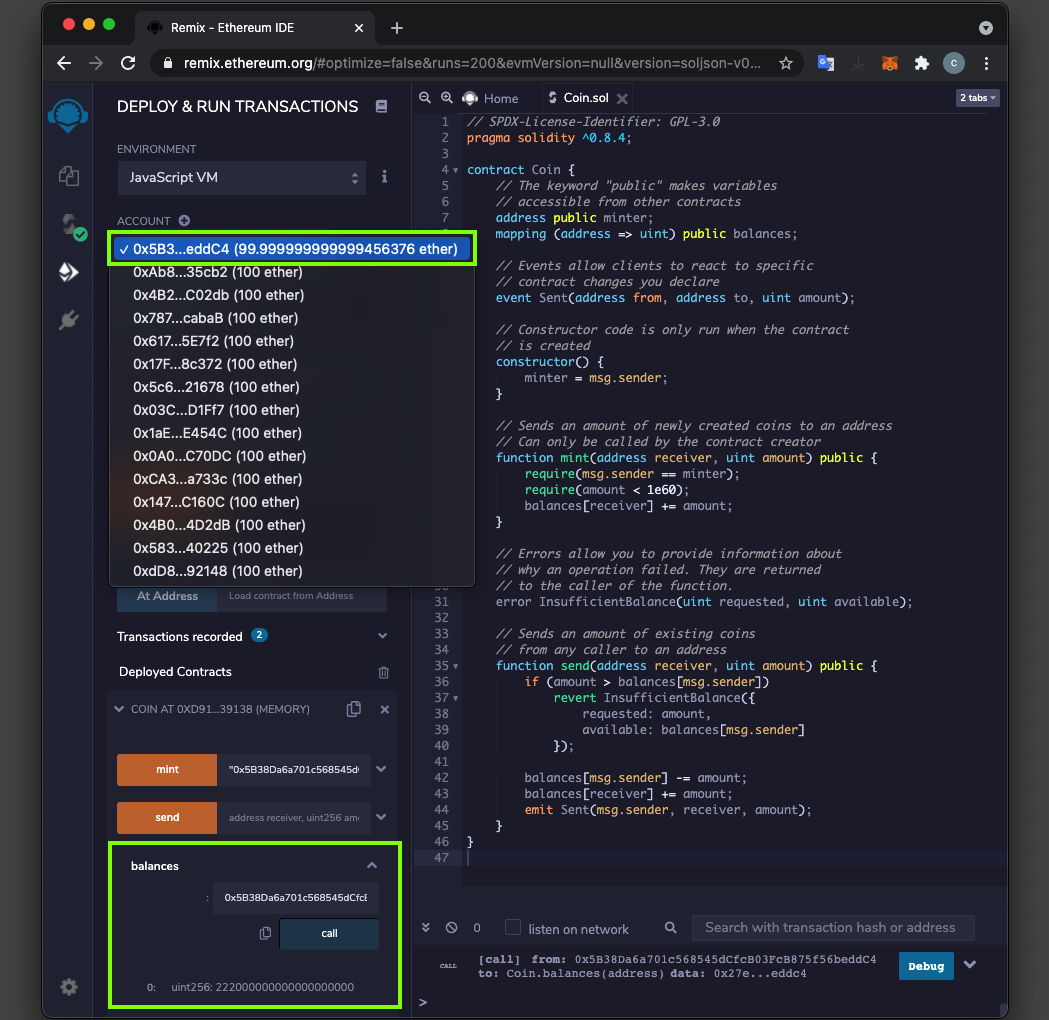The width and height of the screenshot is (1049, 1020).
Task: Open the Solidity compiler sidebar icon
Action: click(x=72, y=226)
